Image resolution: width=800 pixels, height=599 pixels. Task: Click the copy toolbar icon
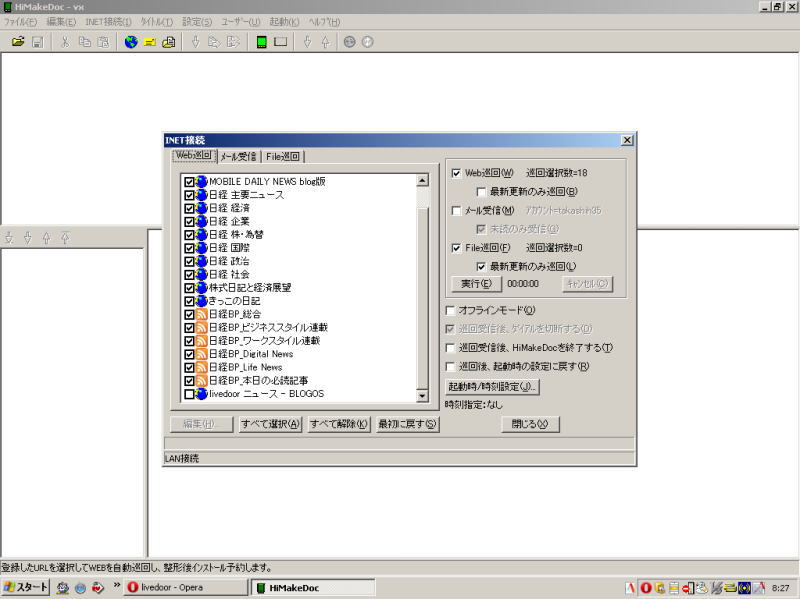click(84, 42)
